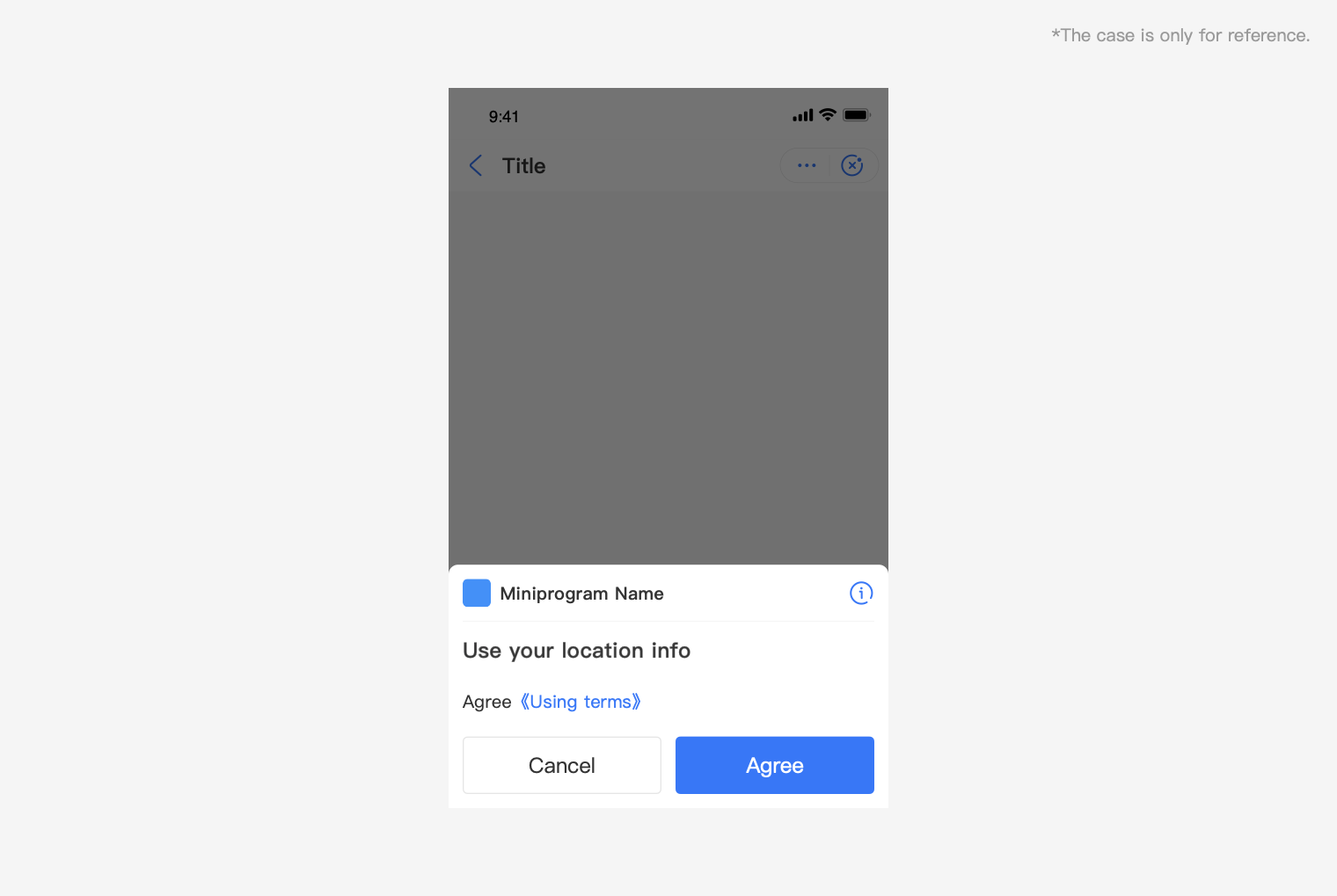Click the case is only for reference note
Screen dimensions: 1337x896
(x=1180, y=35)
